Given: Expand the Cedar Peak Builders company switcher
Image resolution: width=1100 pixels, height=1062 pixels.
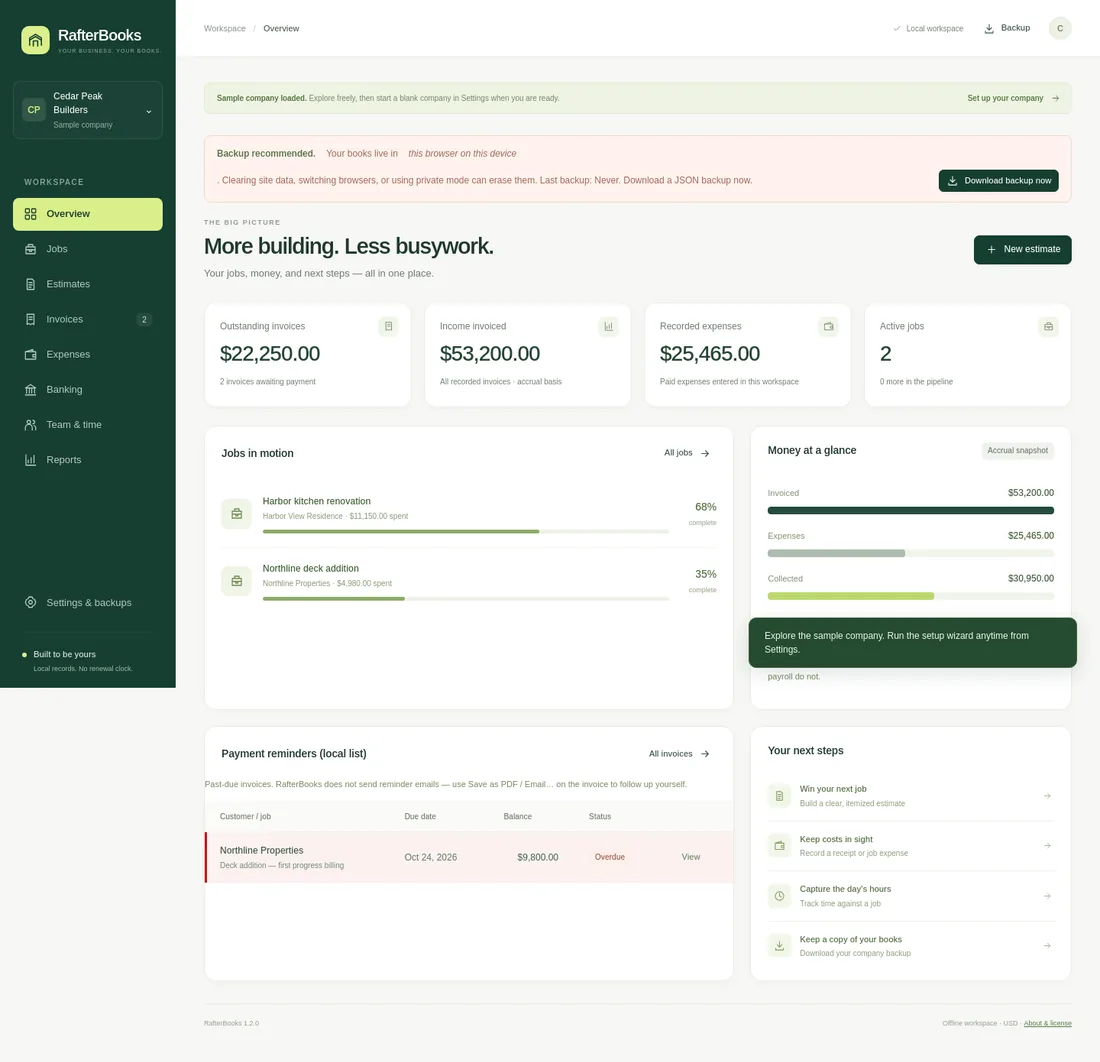Looking at the screenshot, I should 88,110.
